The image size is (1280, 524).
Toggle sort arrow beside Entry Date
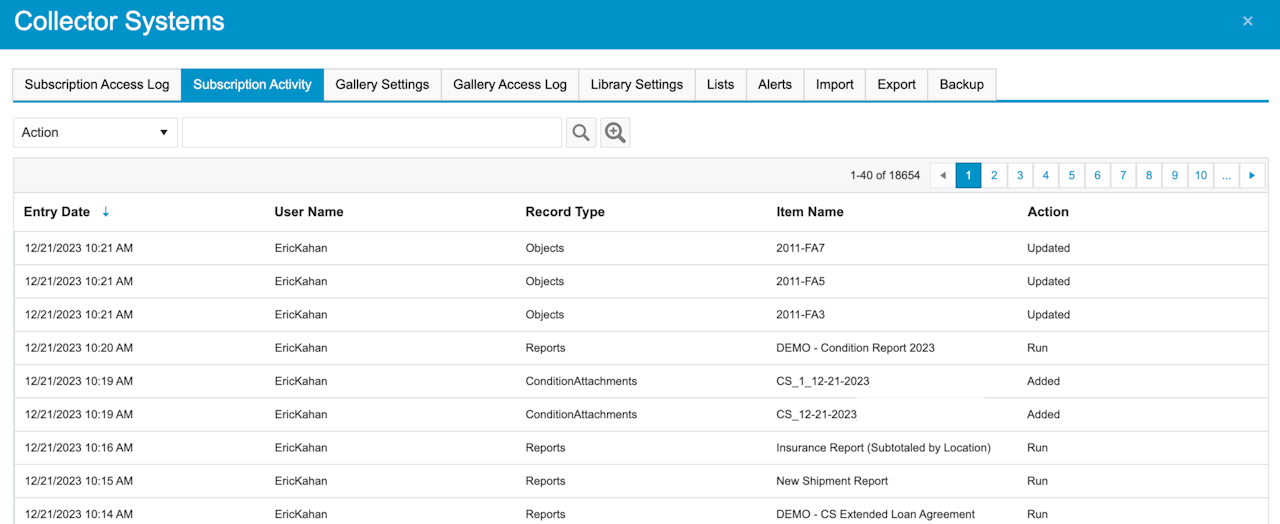point(106,212)
